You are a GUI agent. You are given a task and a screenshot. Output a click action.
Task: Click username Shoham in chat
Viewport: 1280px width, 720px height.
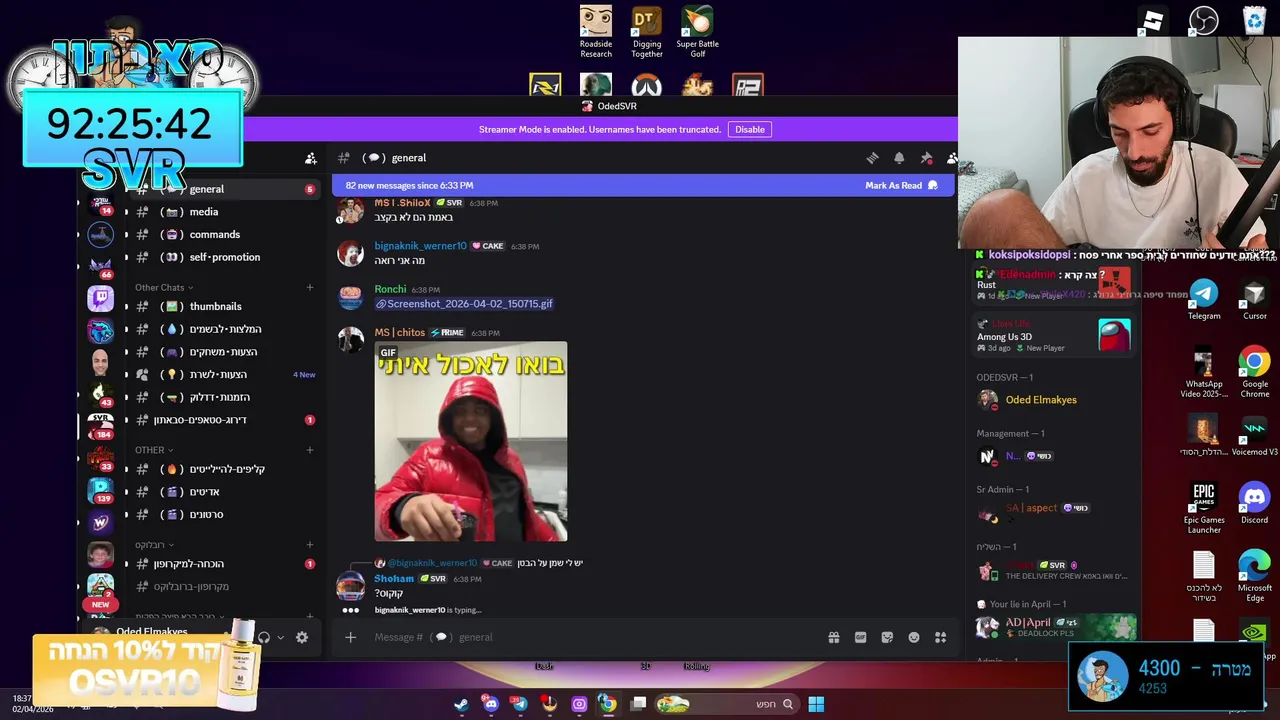tap(394, 579)
